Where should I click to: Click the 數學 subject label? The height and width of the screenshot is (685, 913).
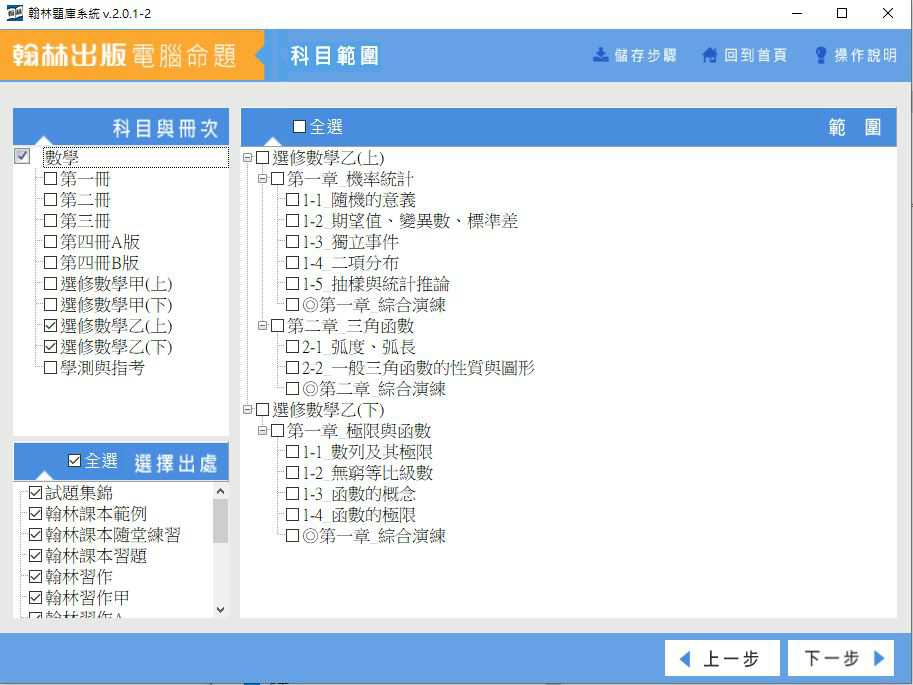tap(62, 157)
